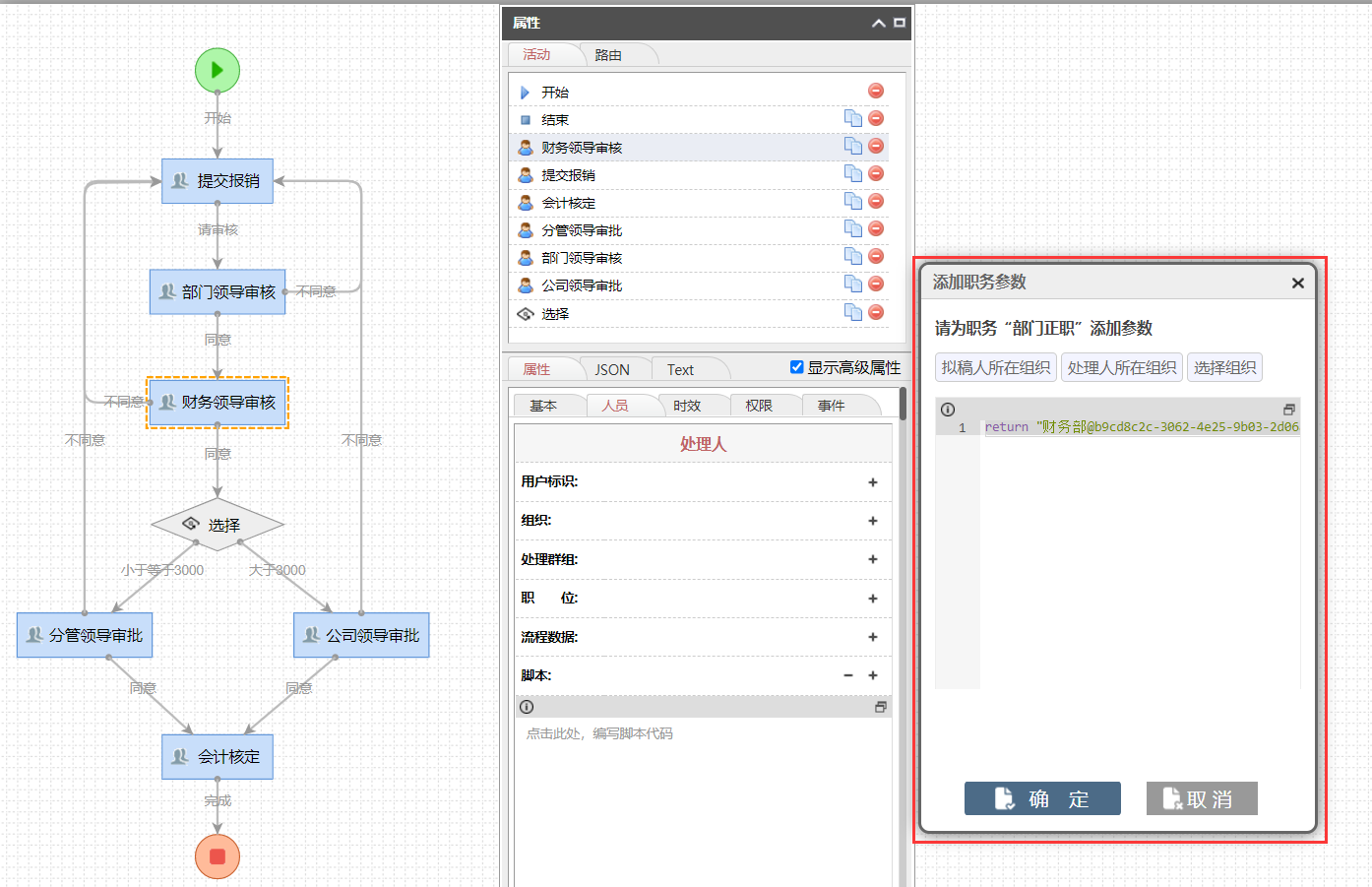Click 拟稿人所在组织 button

tap(995, 367)
